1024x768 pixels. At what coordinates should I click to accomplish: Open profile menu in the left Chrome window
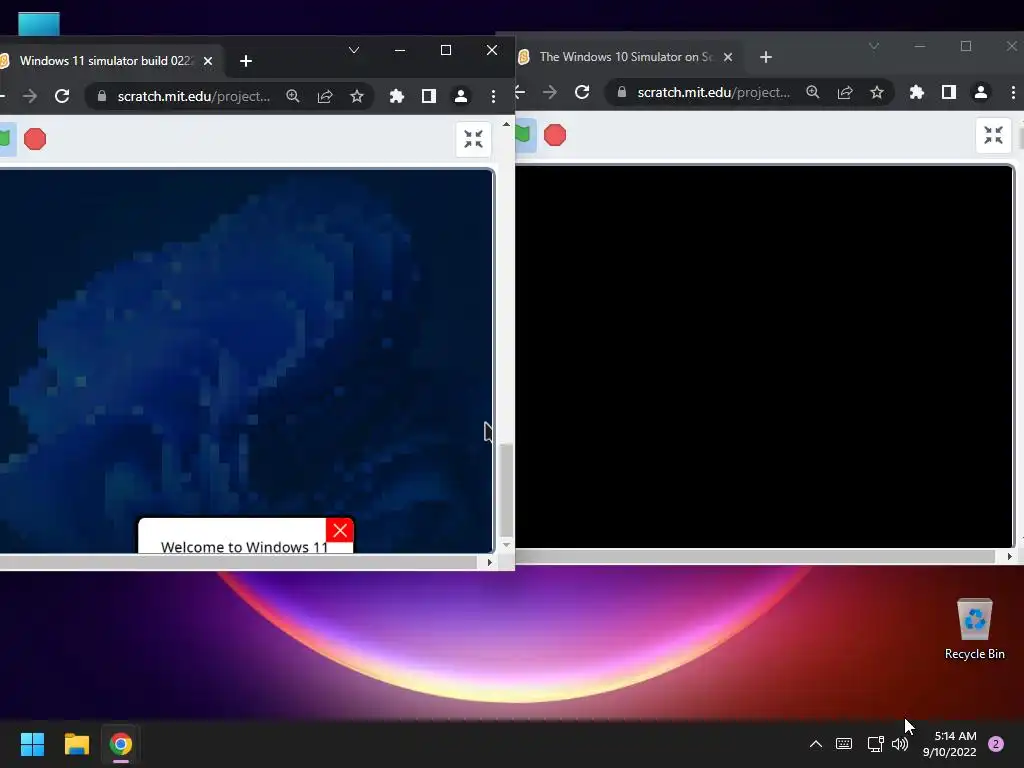460,97
